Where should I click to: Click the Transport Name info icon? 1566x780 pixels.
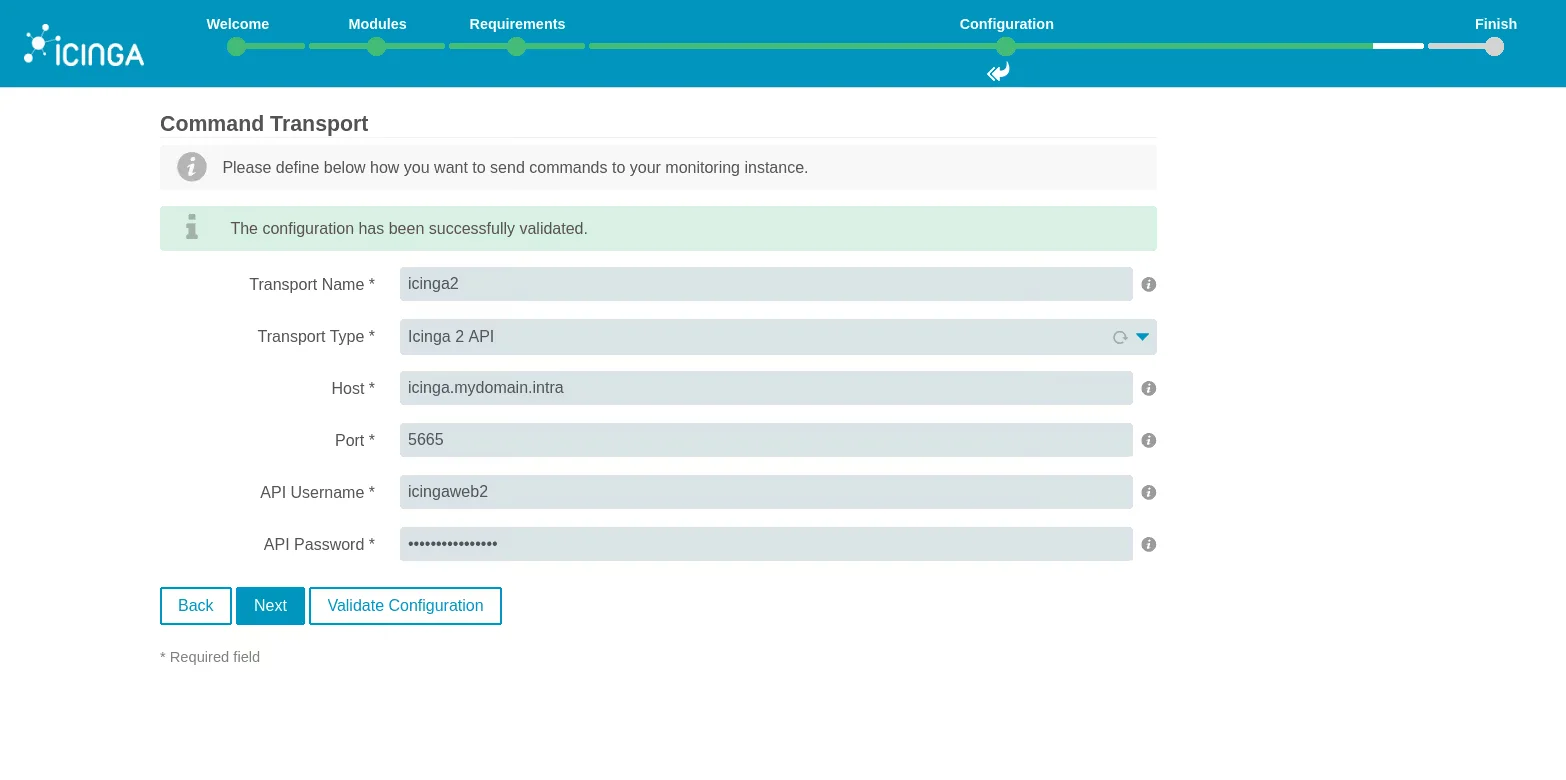click(1148, 285)
